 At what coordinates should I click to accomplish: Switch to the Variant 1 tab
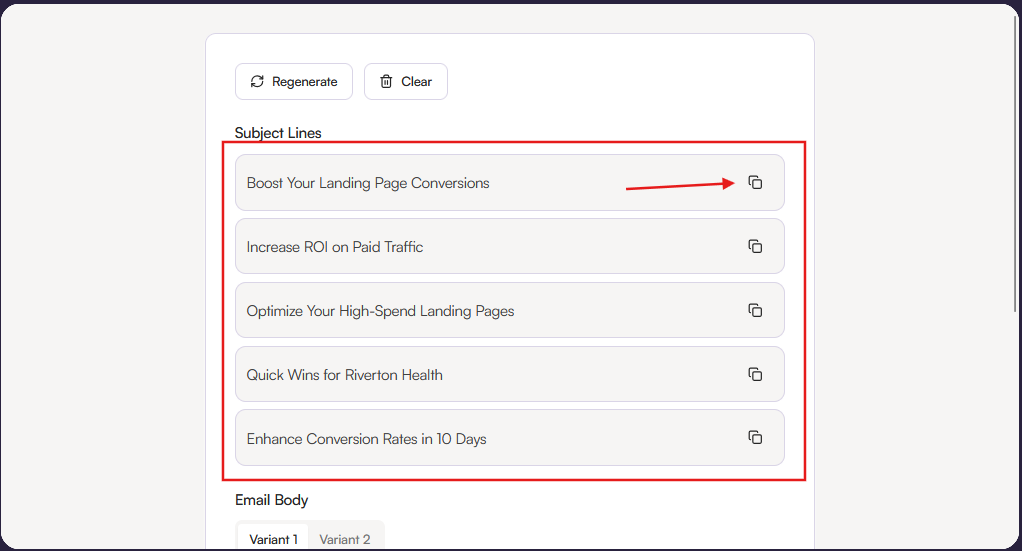click(273, 539)
